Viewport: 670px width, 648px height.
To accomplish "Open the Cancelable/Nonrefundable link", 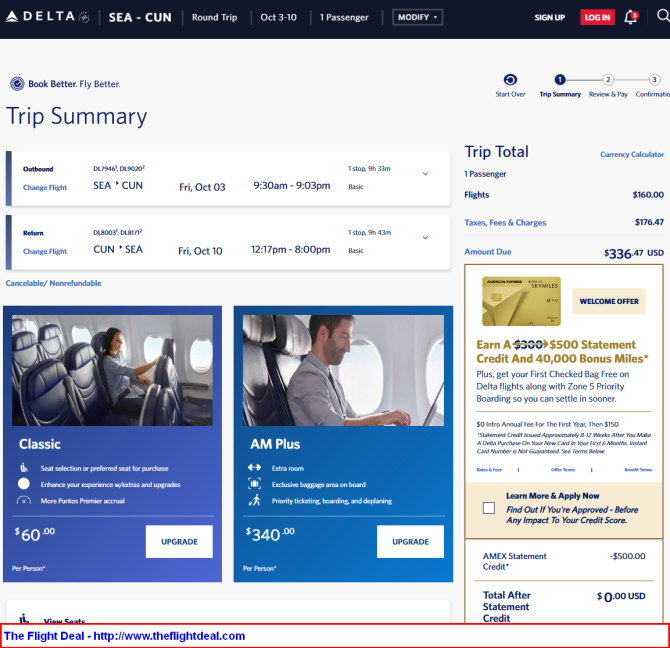I will (x=53, y=283).
